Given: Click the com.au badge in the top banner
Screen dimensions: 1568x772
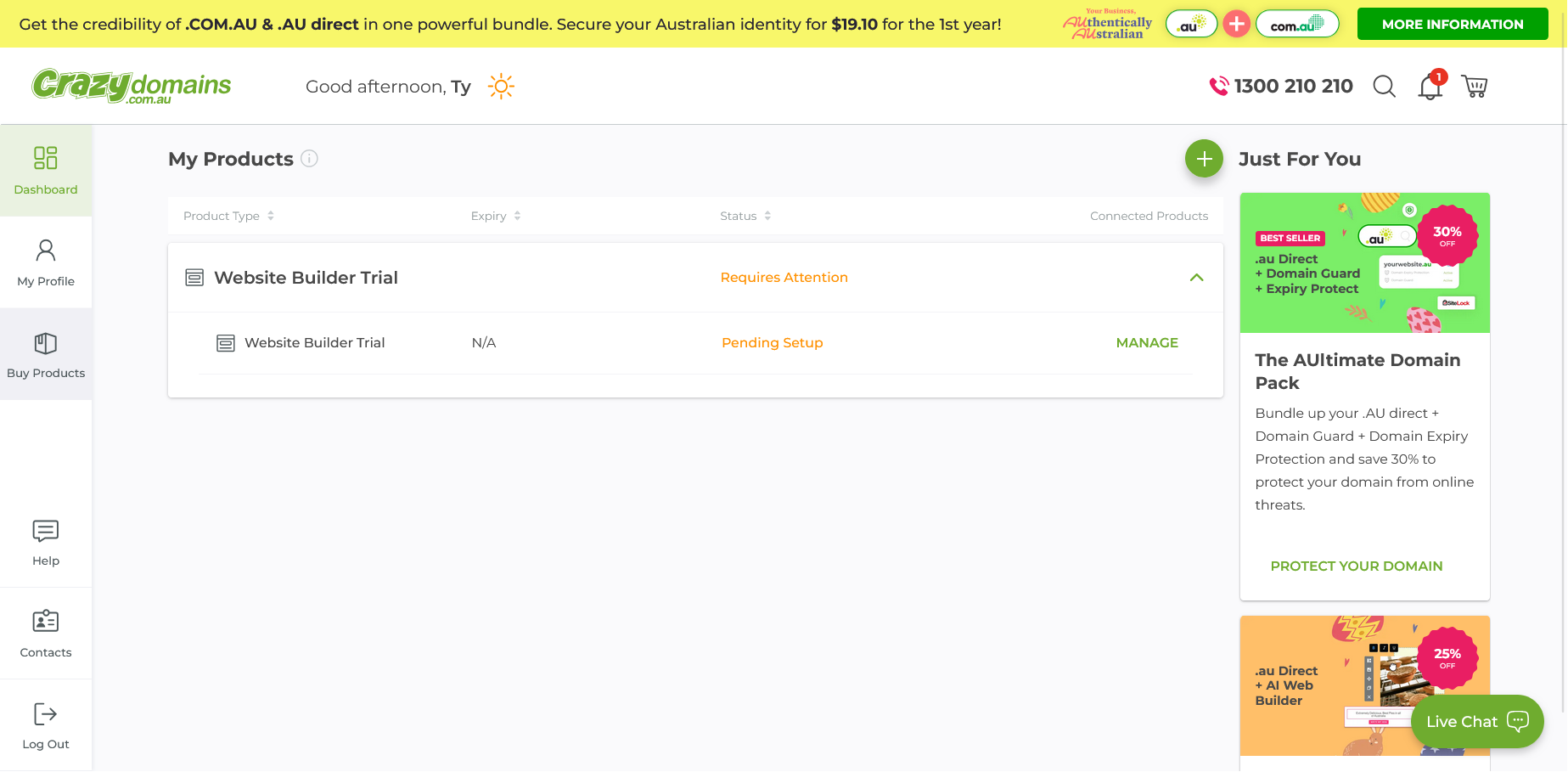Looking at the screenshot, I should pyautogui.click(x=1297, y=24).
